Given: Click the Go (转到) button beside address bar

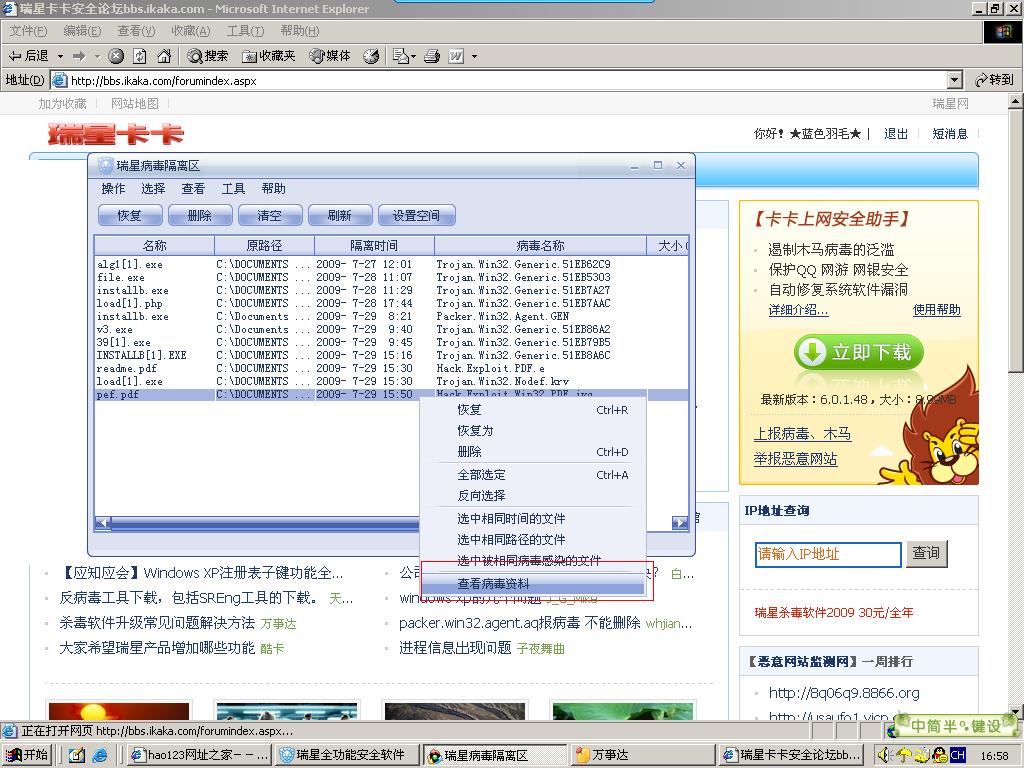Looking at the screenshot, I should [994, 80].
